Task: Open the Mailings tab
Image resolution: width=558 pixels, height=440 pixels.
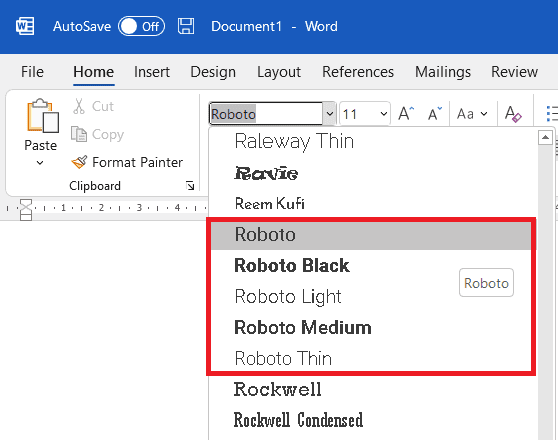Action: coord(443,72)
